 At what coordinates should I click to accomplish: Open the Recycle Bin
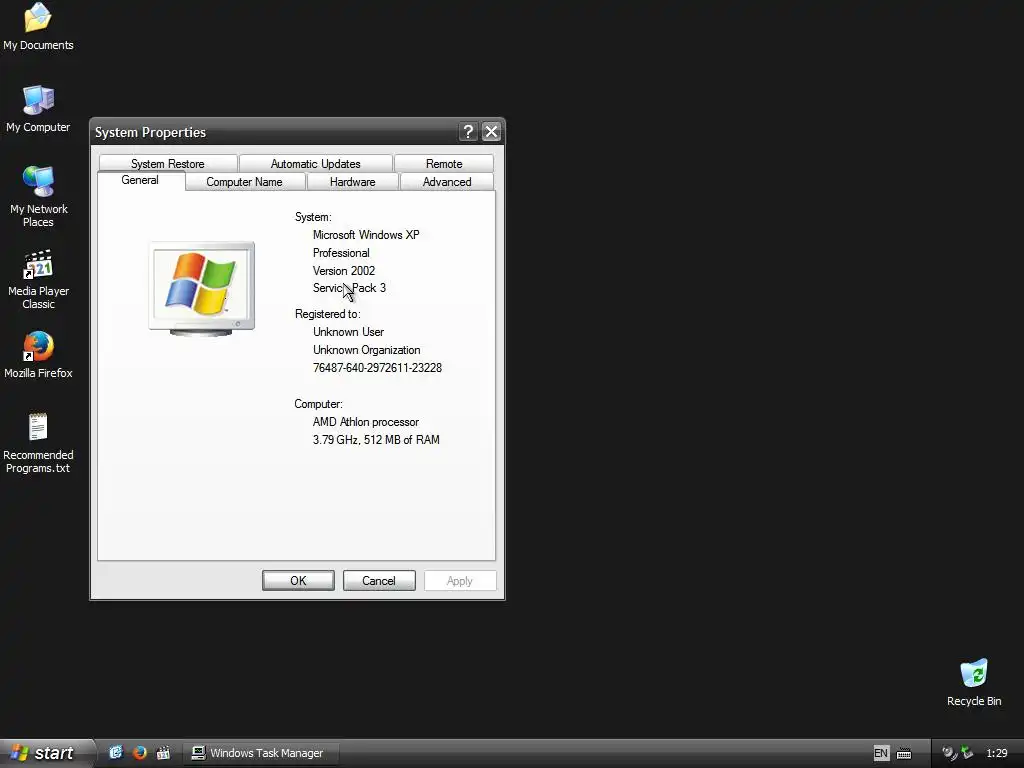pos(974,682)
